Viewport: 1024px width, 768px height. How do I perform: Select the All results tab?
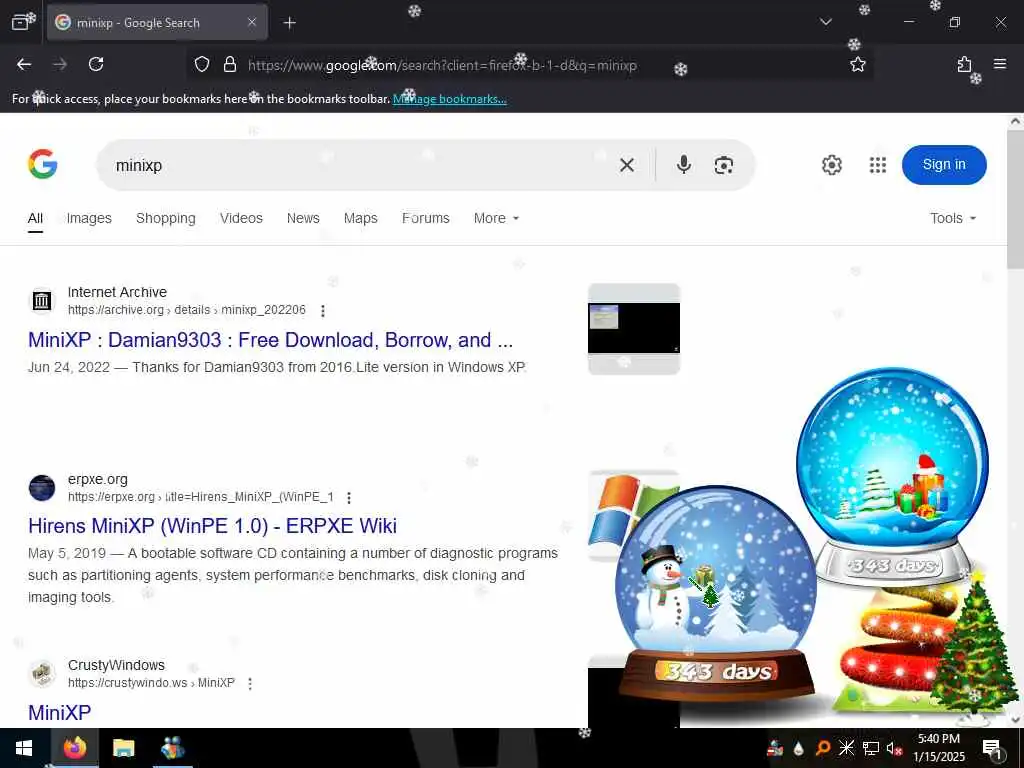[x=35, y=218]
